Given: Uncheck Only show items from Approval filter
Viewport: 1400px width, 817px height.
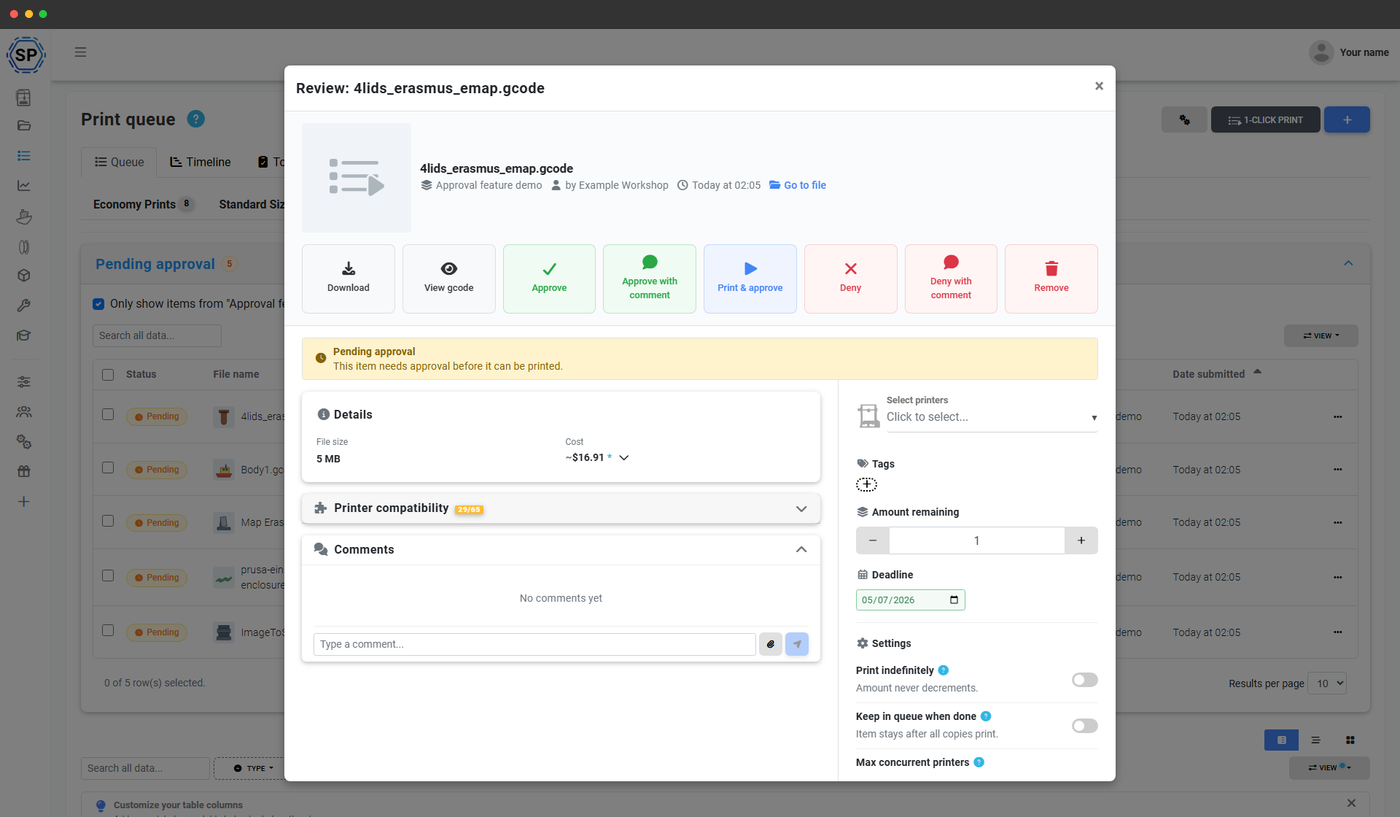Looking at the screenshot, I should pyautogui.click(x=98, y=304).
